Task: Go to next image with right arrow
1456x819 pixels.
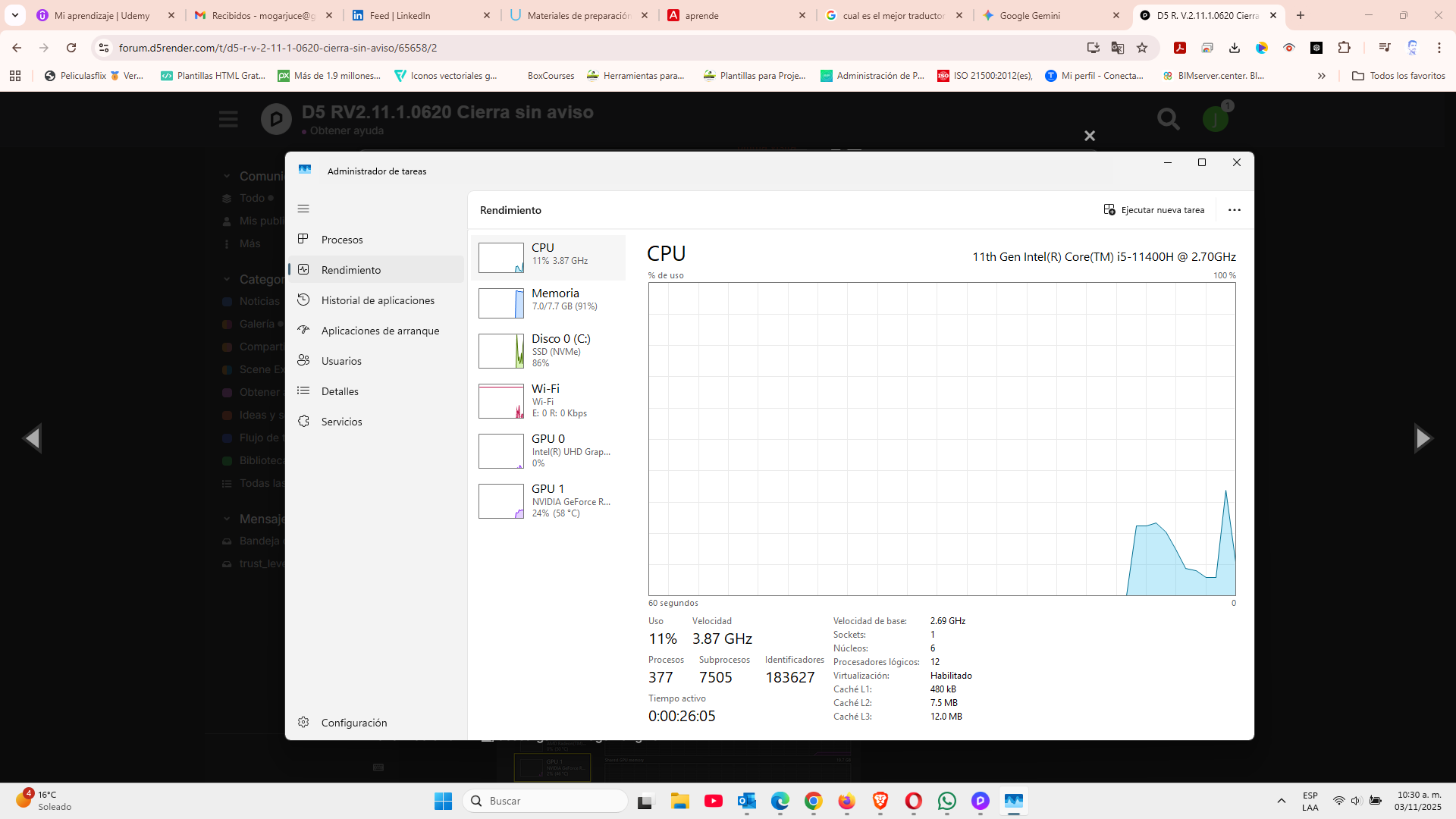Action: pyautogui.click(x=1423, y=438)
